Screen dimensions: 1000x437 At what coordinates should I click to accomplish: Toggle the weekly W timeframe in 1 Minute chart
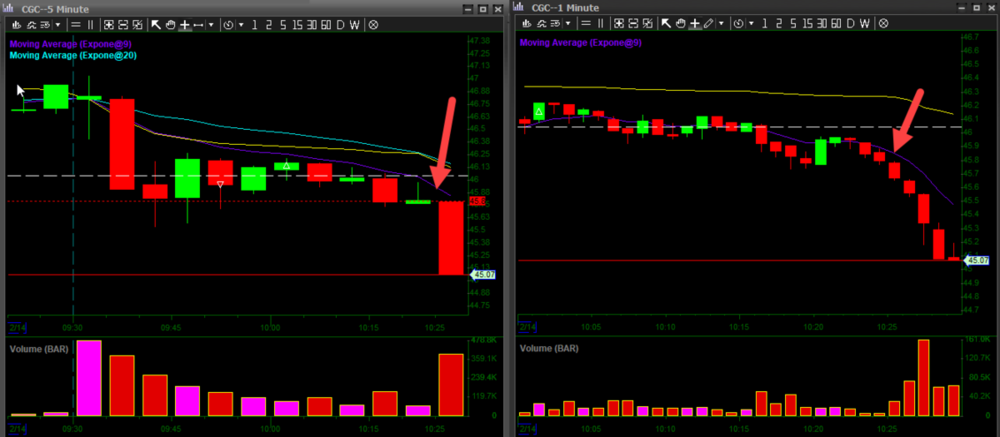tap(865, 22)
